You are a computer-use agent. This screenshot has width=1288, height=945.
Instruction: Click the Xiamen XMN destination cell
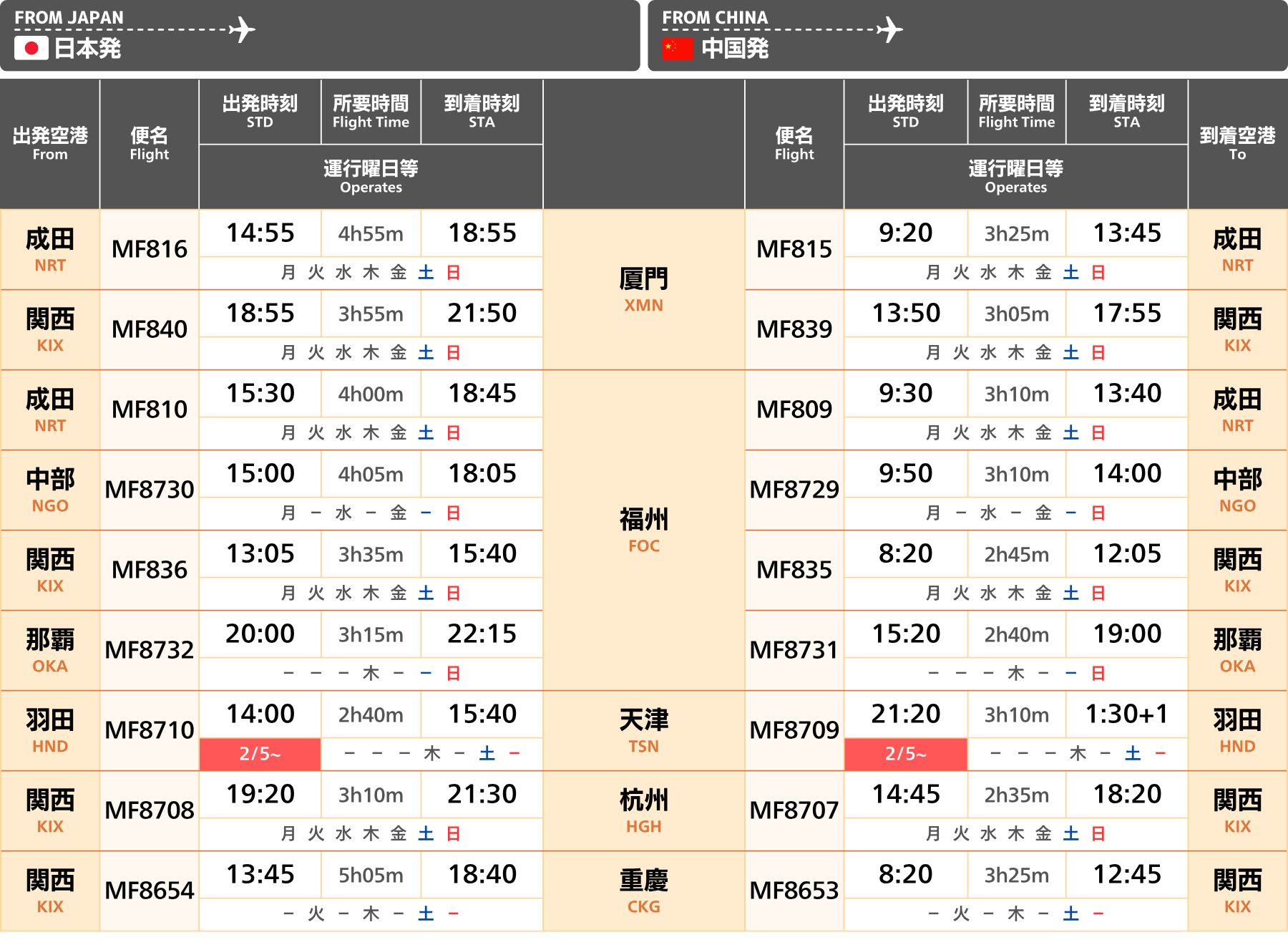643,289
